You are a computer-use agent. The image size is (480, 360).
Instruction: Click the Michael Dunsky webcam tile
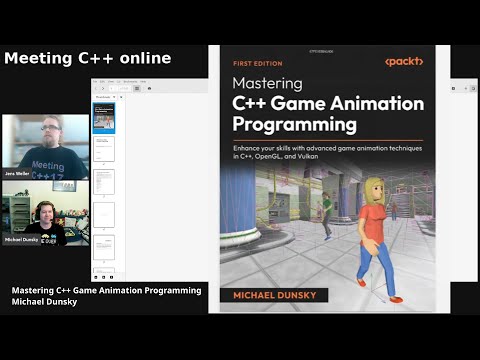pyautogui.click(x=46, y=213)
